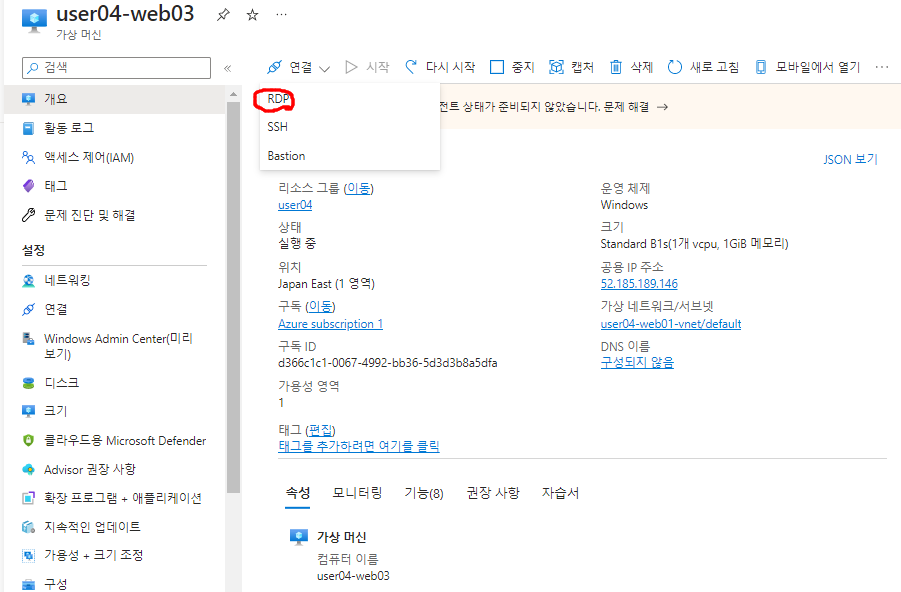Click 모바일에서 열기 in toolbar

click(807, 68)
